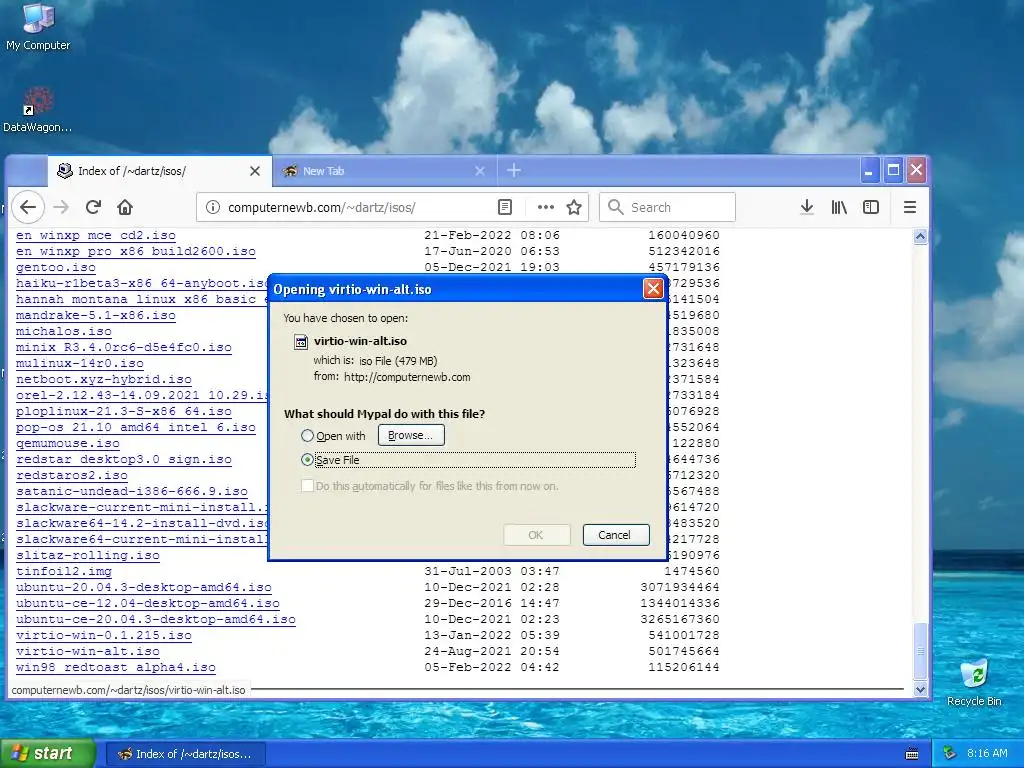Select taskbar item 'Index of /~dartz/isos...'

(x=185, y=754)
